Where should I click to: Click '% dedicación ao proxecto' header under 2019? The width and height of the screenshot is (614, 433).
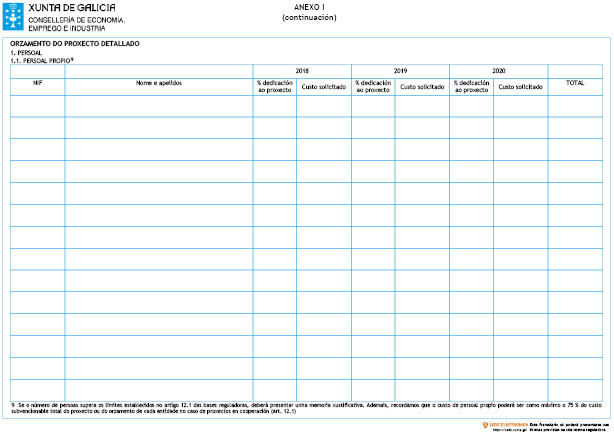(x=373, y=87)
